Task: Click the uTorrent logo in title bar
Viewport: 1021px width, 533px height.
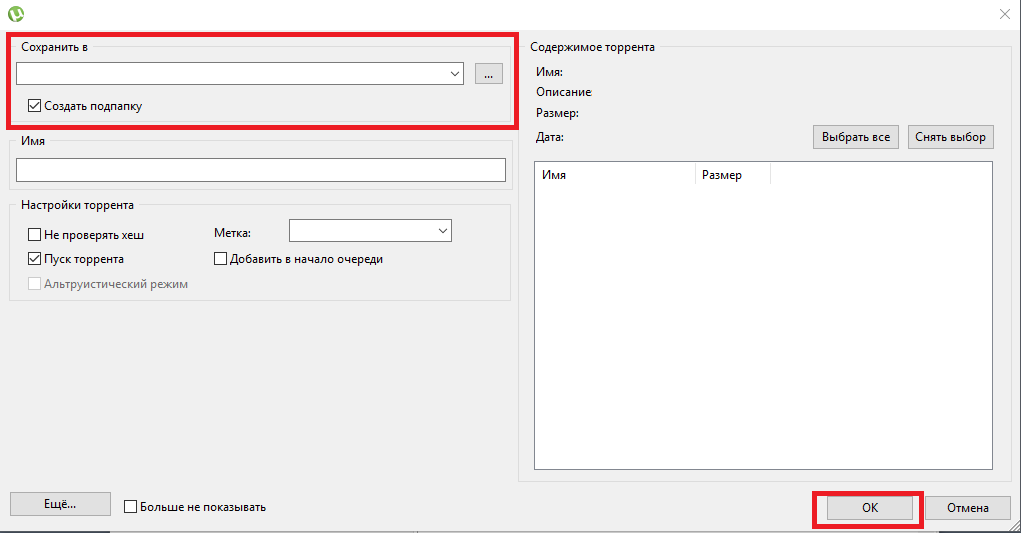Action: [x=15, y=14]
